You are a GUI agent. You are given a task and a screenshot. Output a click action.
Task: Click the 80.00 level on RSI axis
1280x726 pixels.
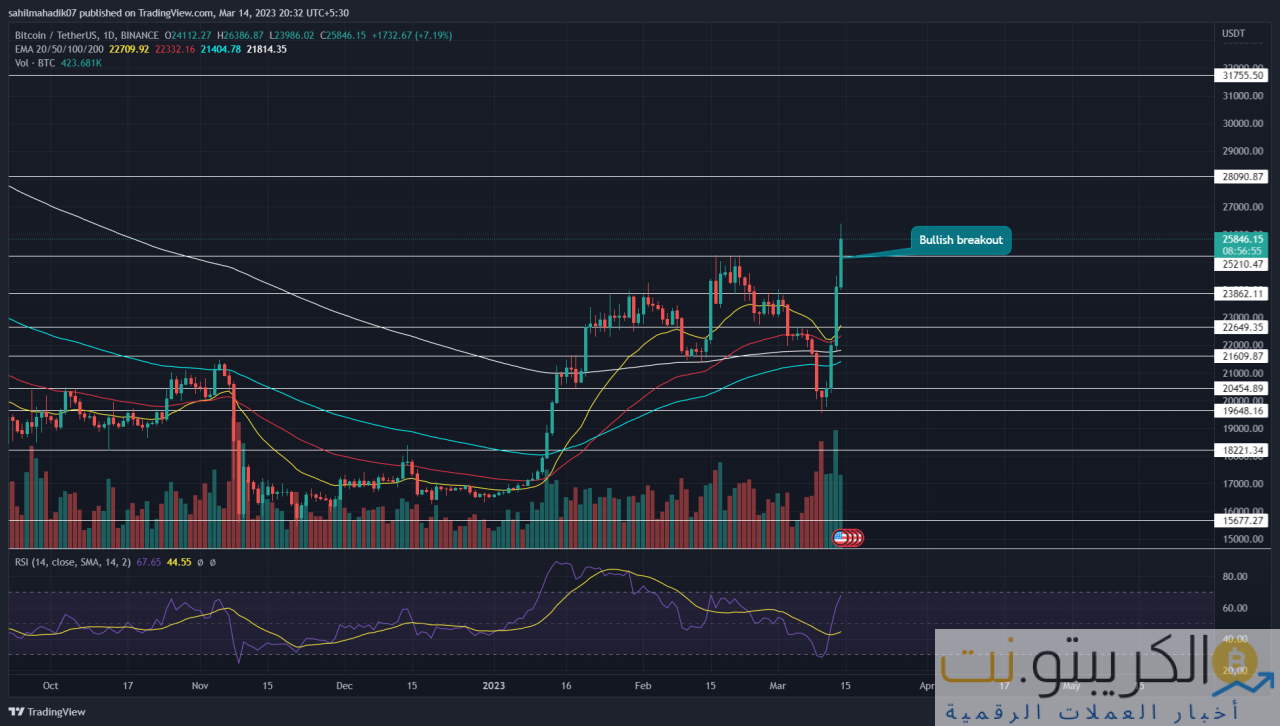1233,577
